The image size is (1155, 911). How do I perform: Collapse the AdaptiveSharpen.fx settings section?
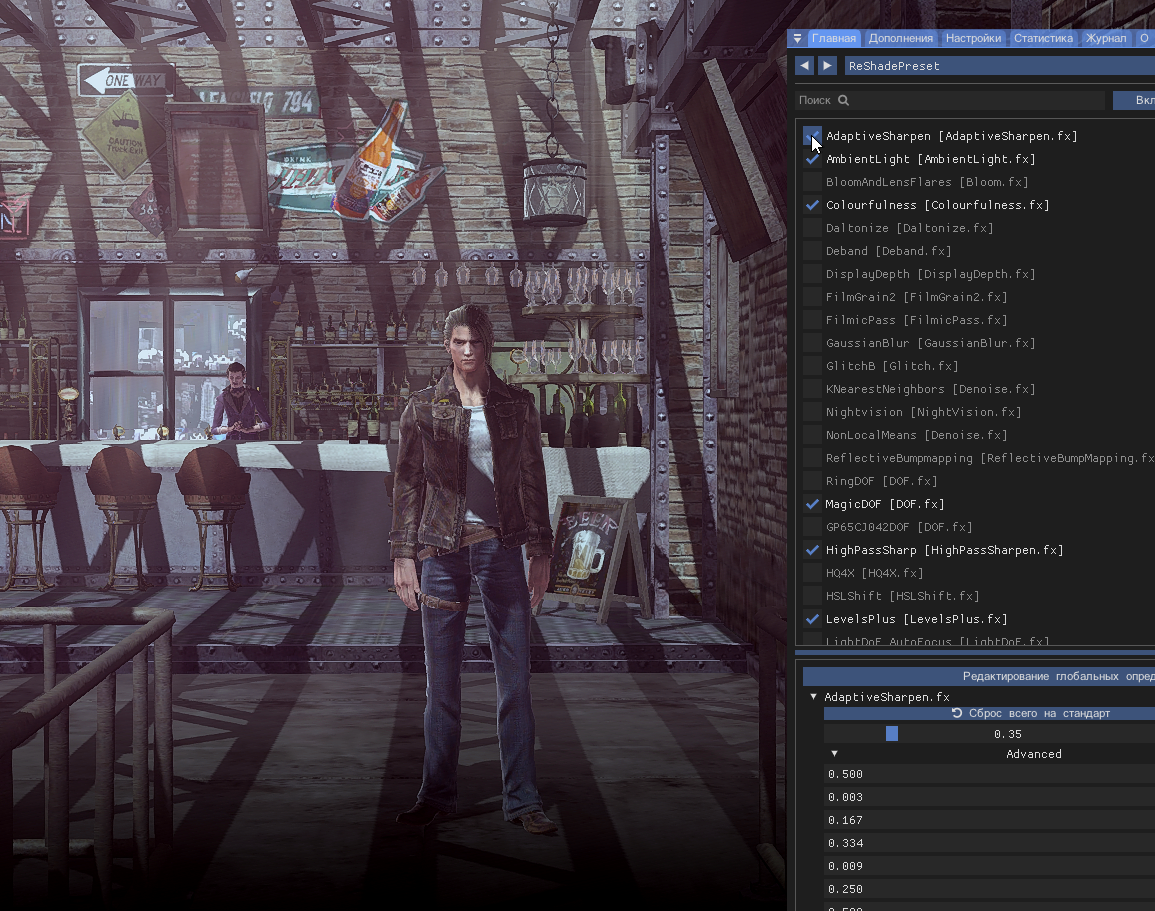[813, 697]
